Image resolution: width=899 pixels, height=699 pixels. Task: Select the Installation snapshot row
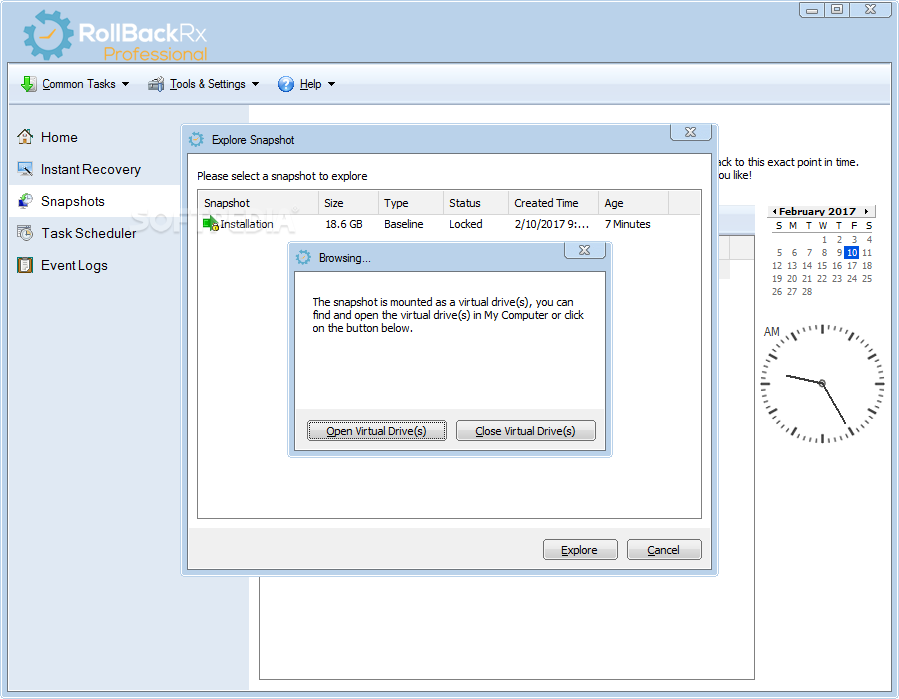pos(449,224)
